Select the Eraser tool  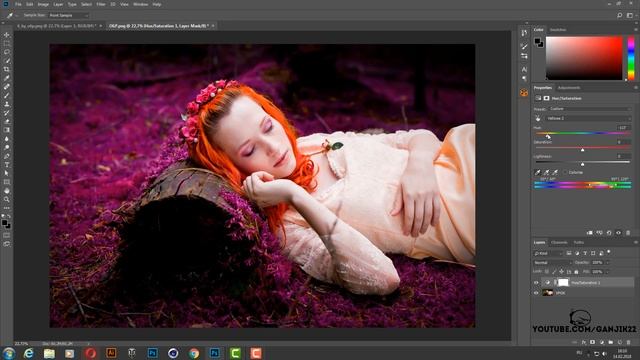7,121
